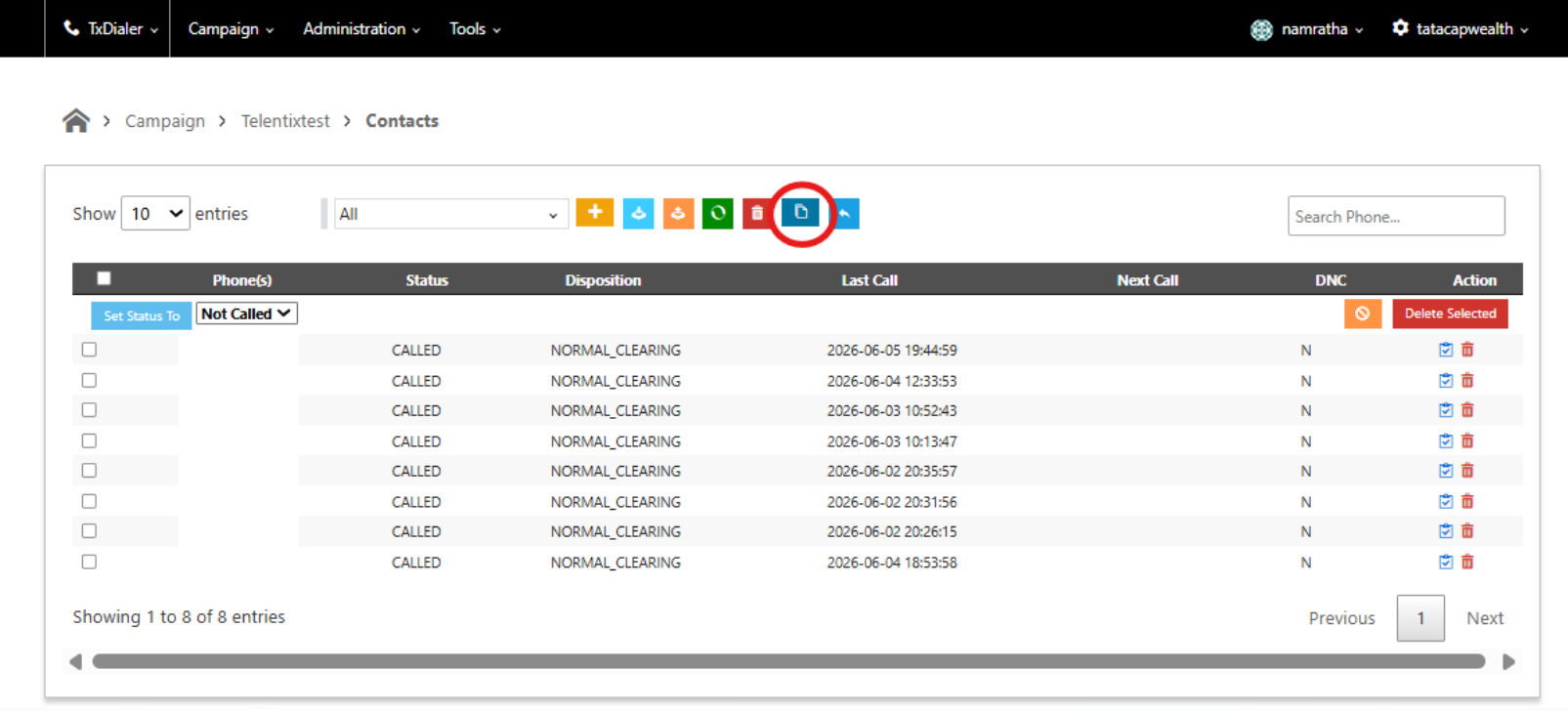Check the row with last call 20:31:56

coord(89,501)
